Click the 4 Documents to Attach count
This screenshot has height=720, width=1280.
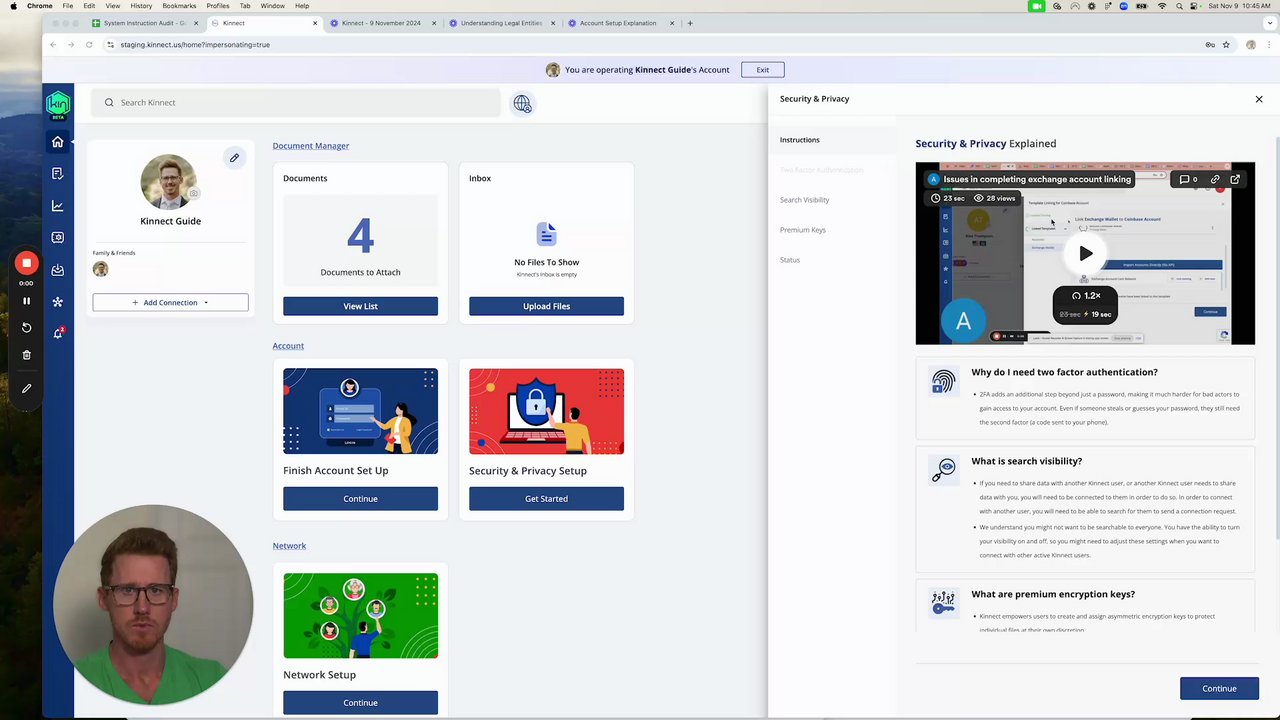pyautogui.click(x=360, y=237)
